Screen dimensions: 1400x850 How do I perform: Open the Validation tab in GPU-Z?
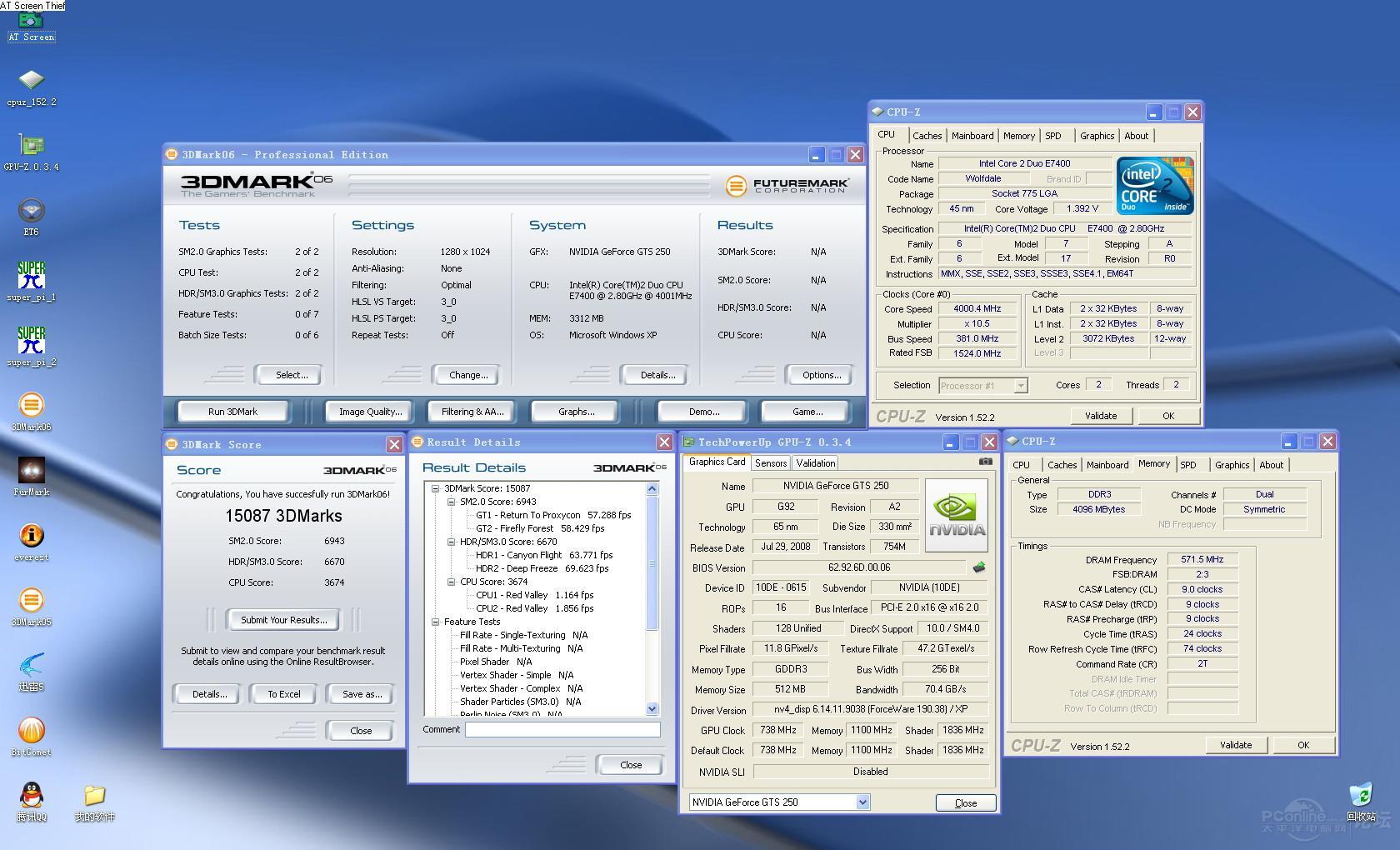(x=815, y=463)
